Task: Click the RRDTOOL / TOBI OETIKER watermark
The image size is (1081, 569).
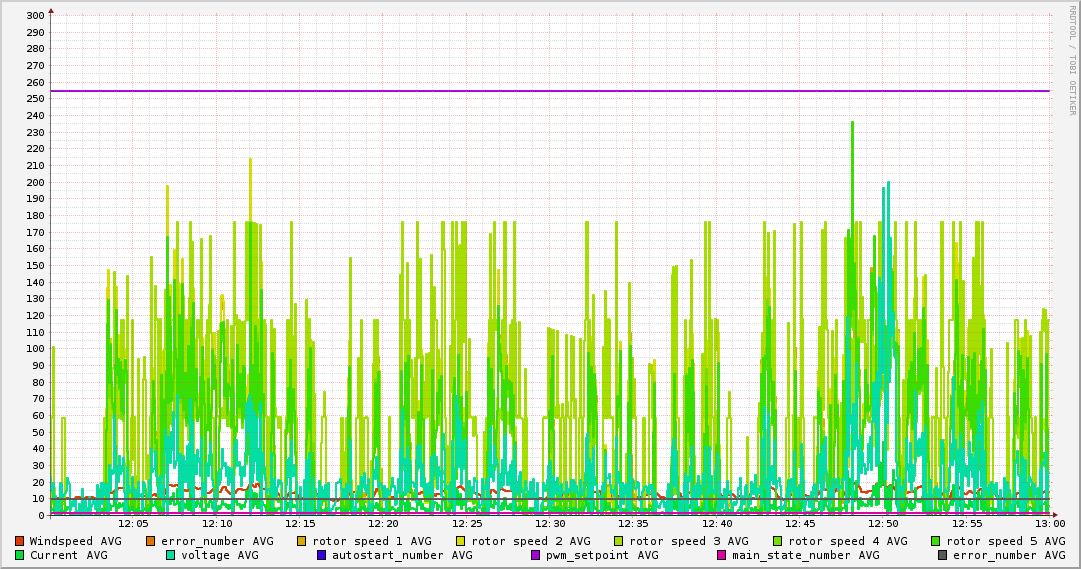Action: click(1071, 60)
